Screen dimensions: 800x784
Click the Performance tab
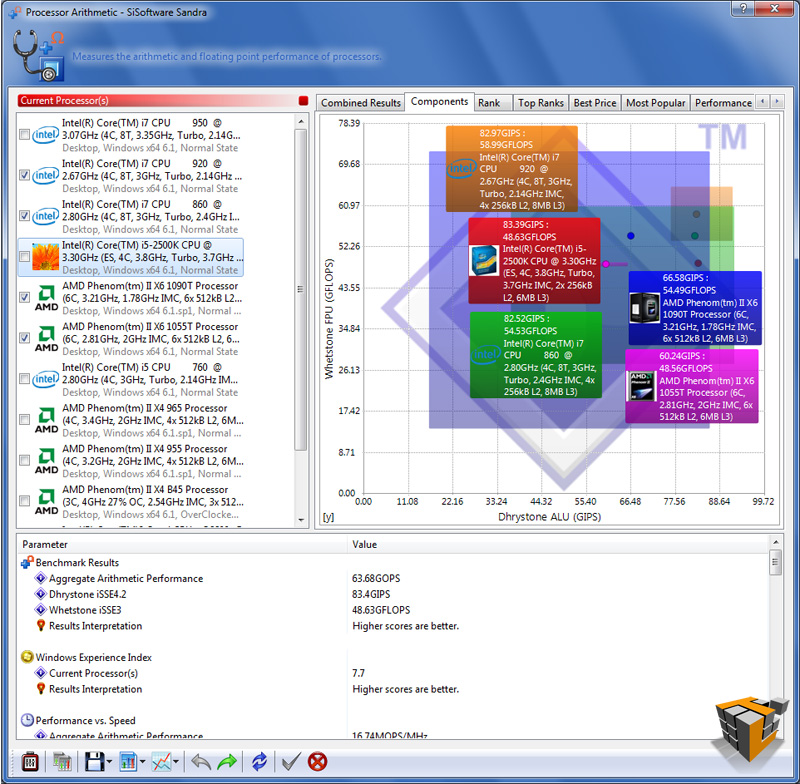(723, 103)
